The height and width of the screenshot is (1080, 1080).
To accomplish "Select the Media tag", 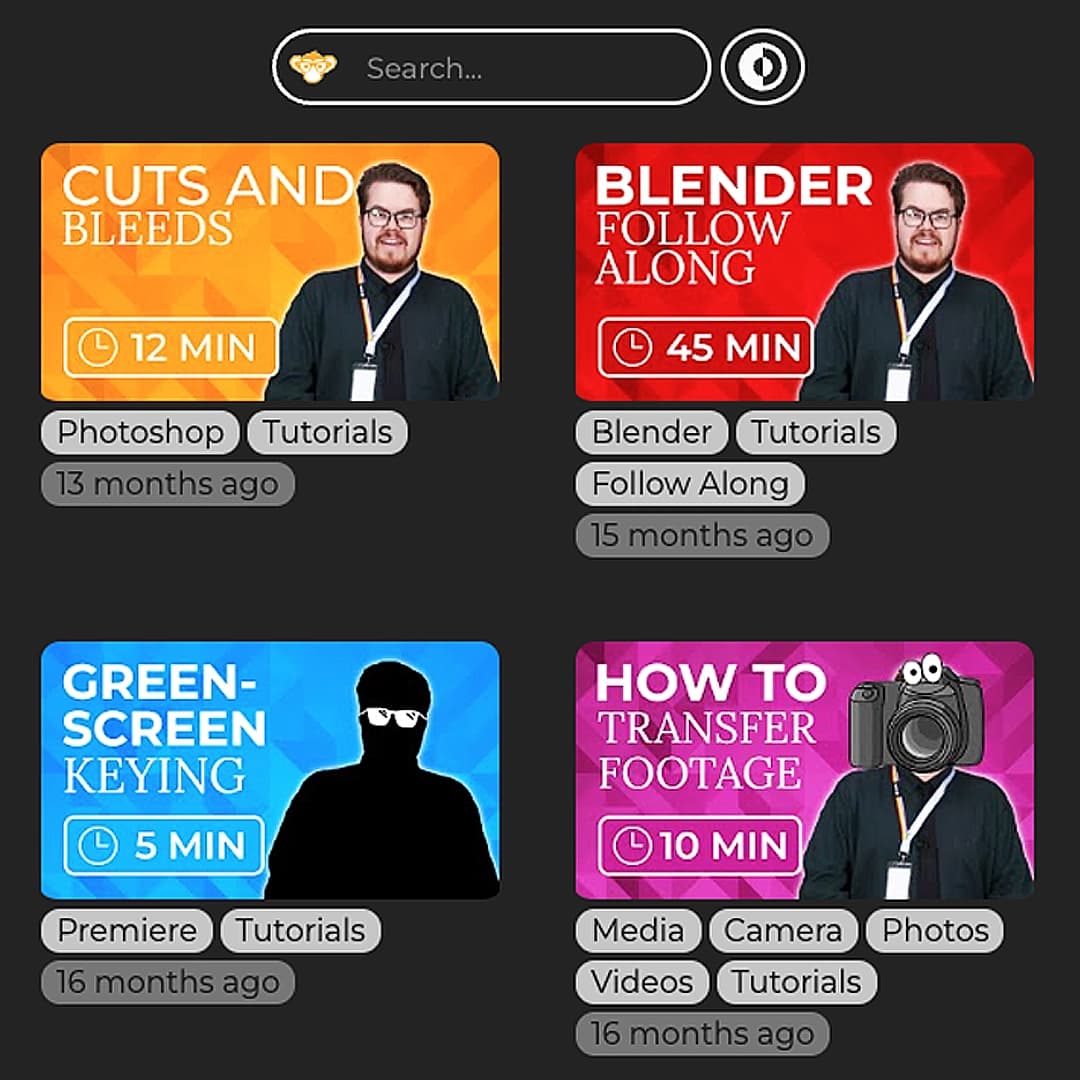I will (638, 931).
